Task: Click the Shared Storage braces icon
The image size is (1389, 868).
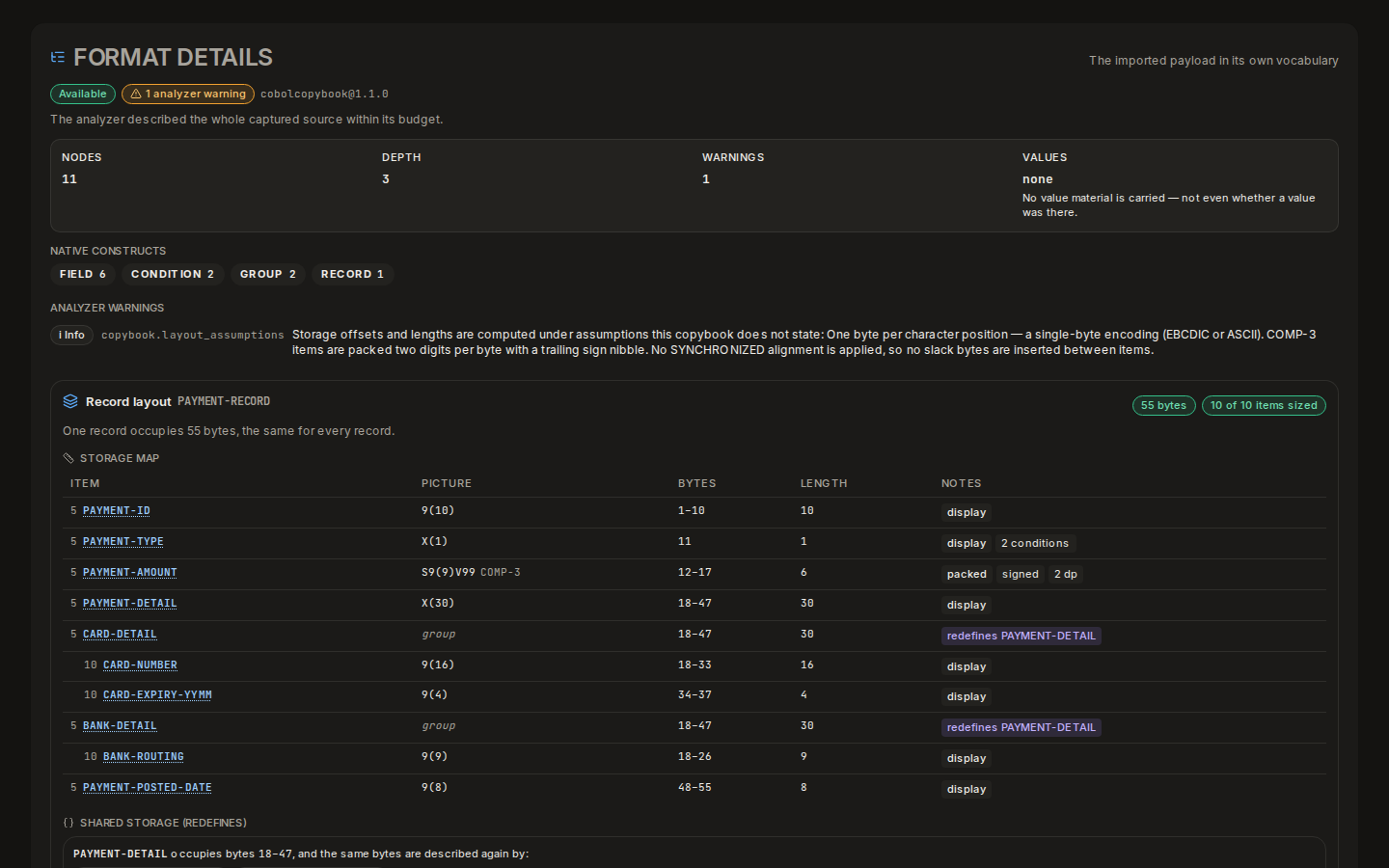Action: click(68, 823)
